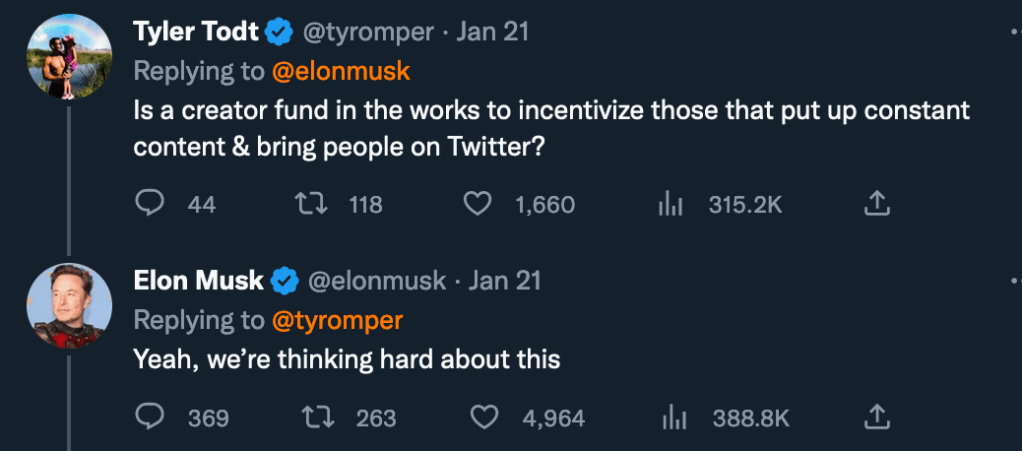View analytics for Tyler Todt's tweet

669,204
